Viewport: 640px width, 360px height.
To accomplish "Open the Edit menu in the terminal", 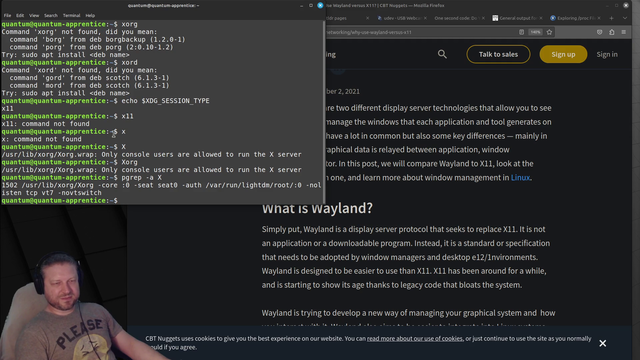I will [x=20, y=16].
